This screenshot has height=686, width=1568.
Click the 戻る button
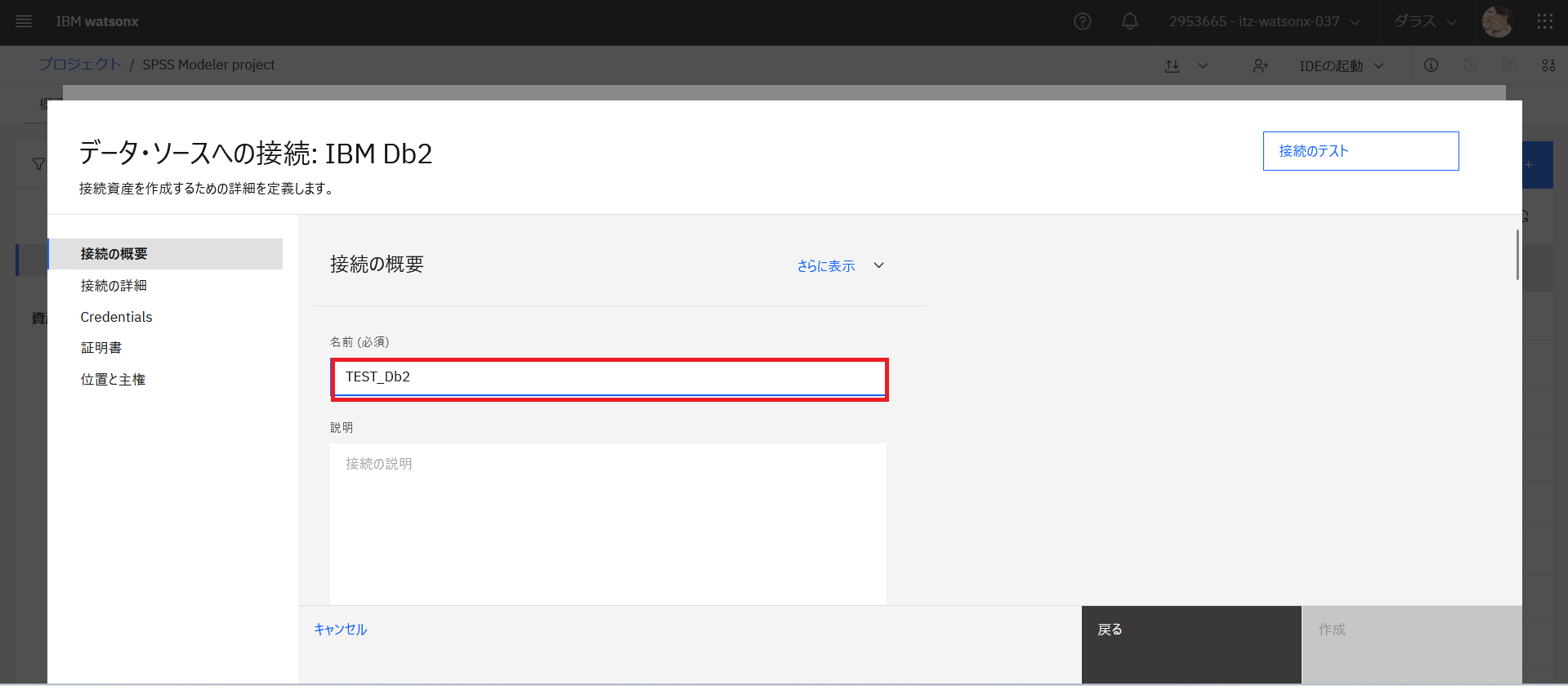pos(1191,644)
